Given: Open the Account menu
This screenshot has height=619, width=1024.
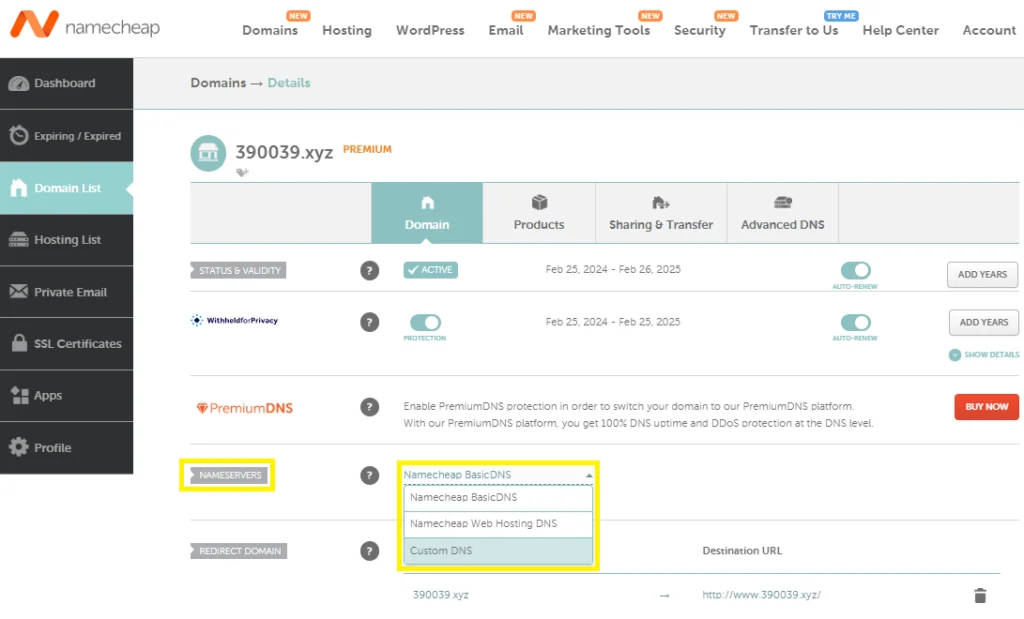Looking at the screenshot, I should pyautogui.click(x=989, y=30).
